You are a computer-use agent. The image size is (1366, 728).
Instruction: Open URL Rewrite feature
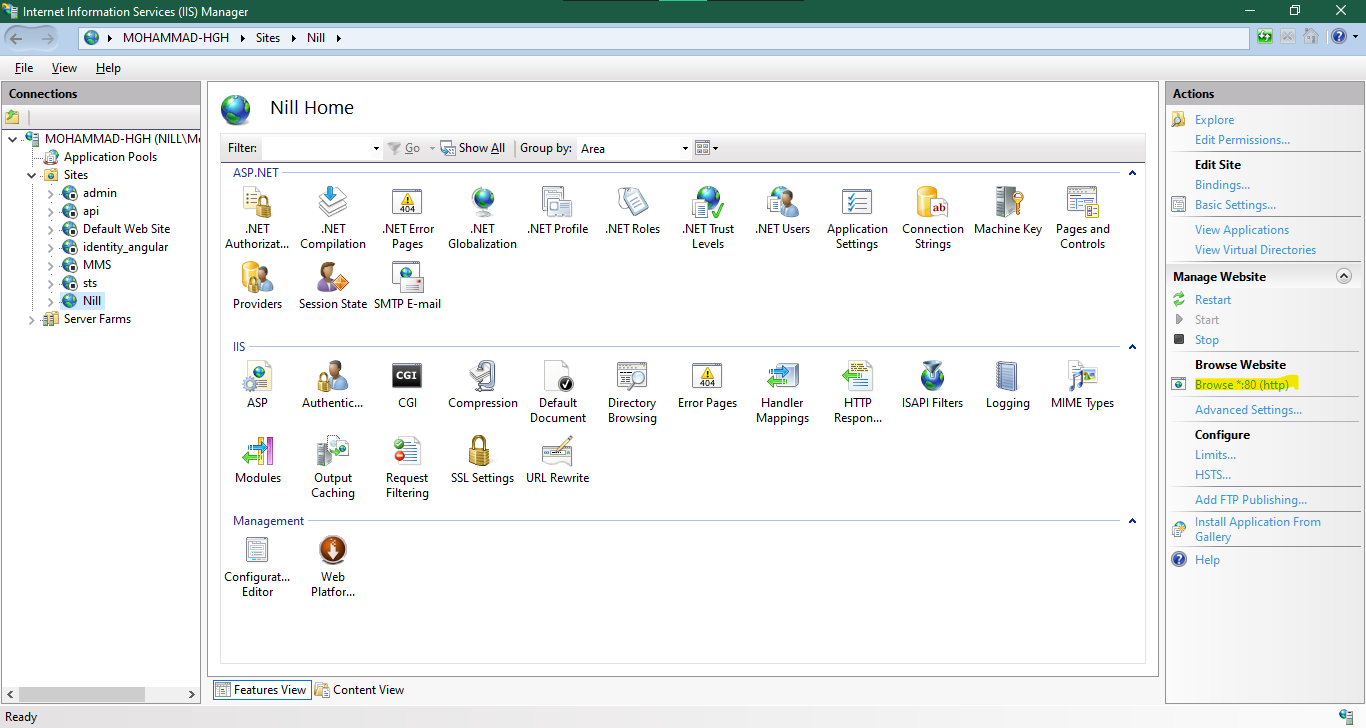558,460
